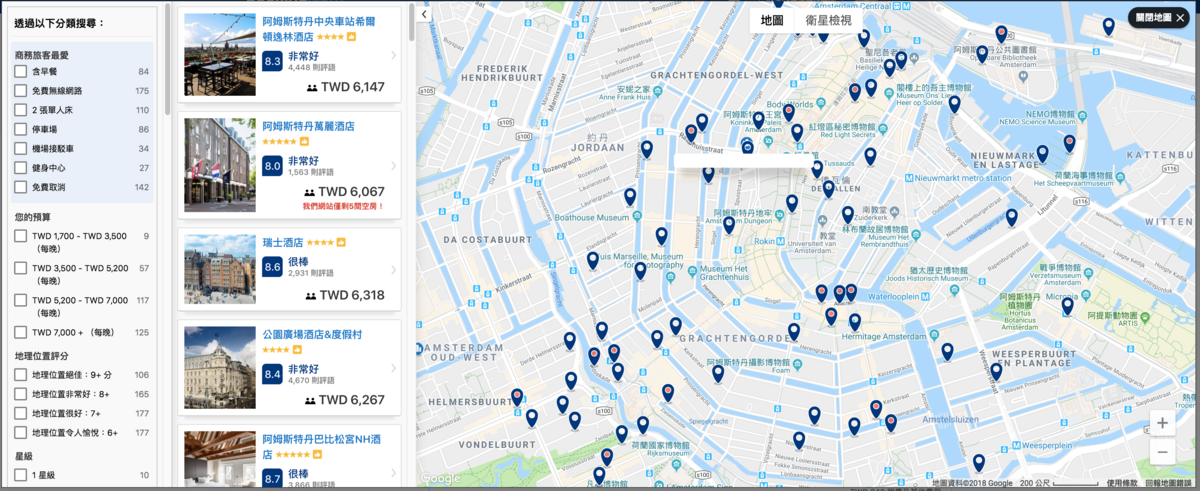This screenshot has height=491, width=1200.
Task: Open the 阿姆斯特丹萬麗酒店 hotel link
Action: click(308, 127)
